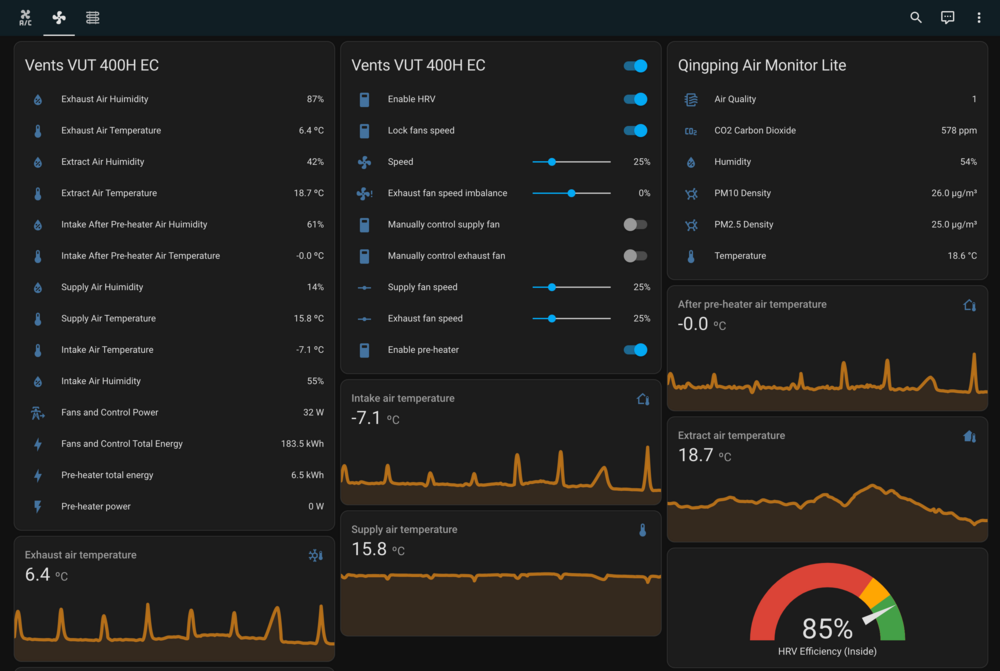Click the PM10 Density icon
Screen dimensions: 1000x671
(690, 193)
